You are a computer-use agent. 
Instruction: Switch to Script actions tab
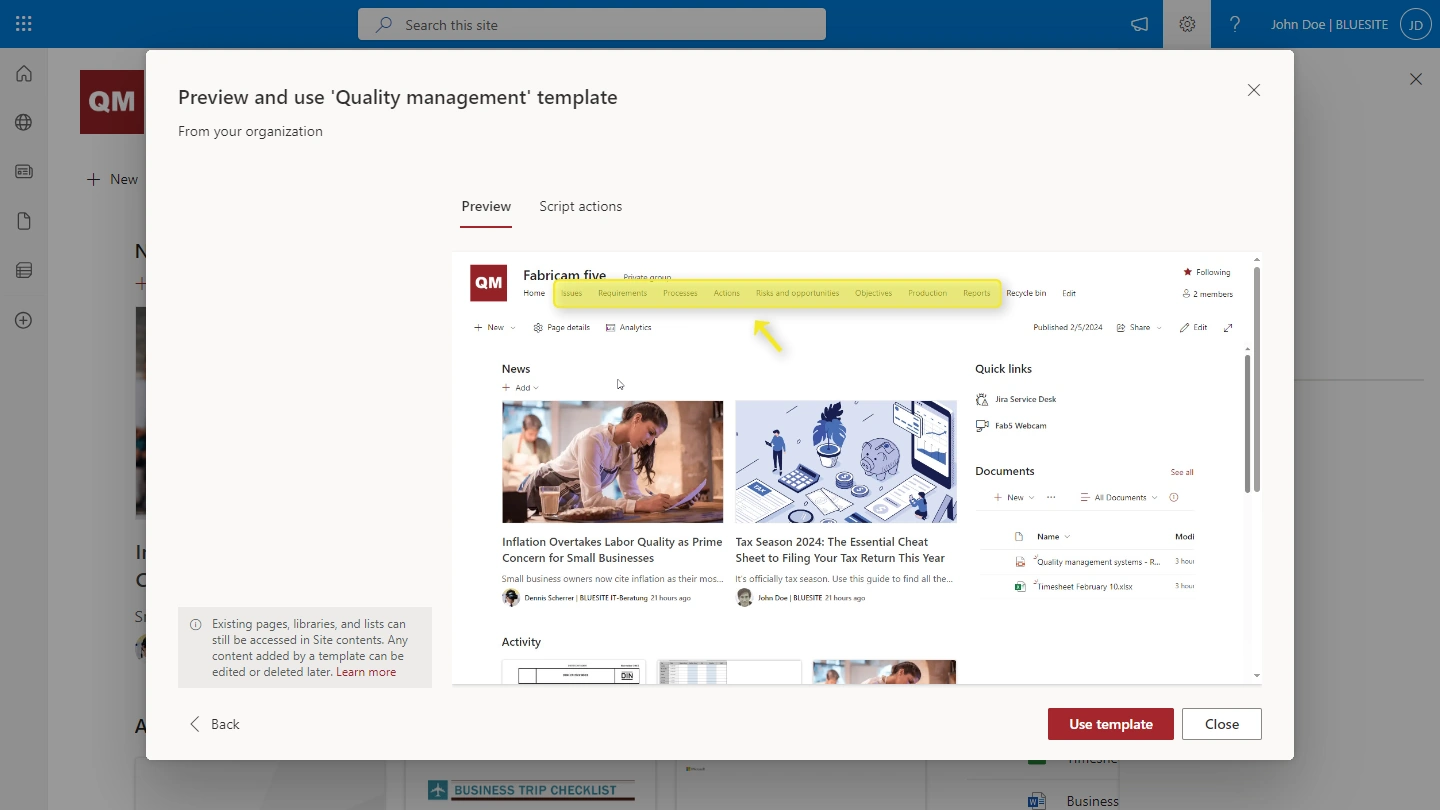tap(580, 206)
